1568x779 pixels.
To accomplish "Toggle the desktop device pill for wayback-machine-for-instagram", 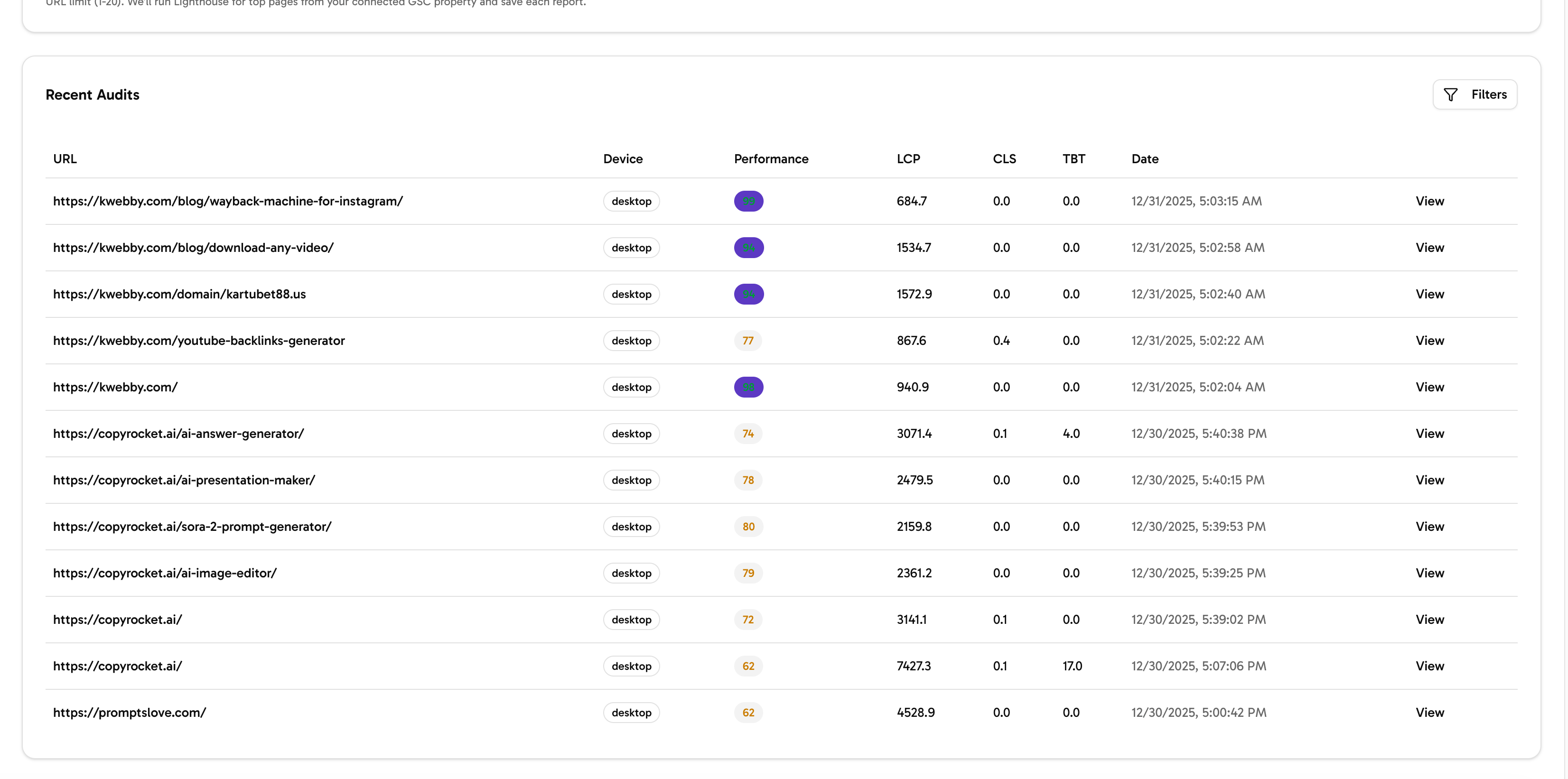I will point(631,201).
